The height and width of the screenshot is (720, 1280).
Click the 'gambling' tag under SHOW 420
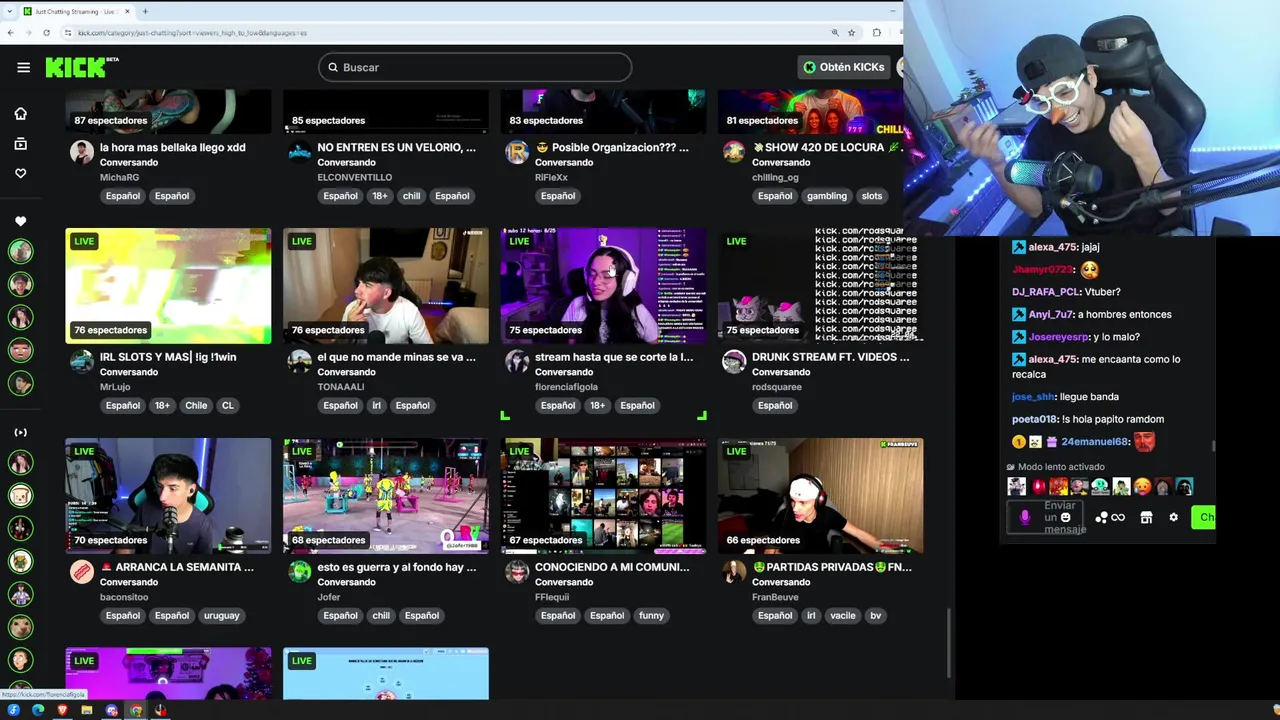tap(826, 196)
